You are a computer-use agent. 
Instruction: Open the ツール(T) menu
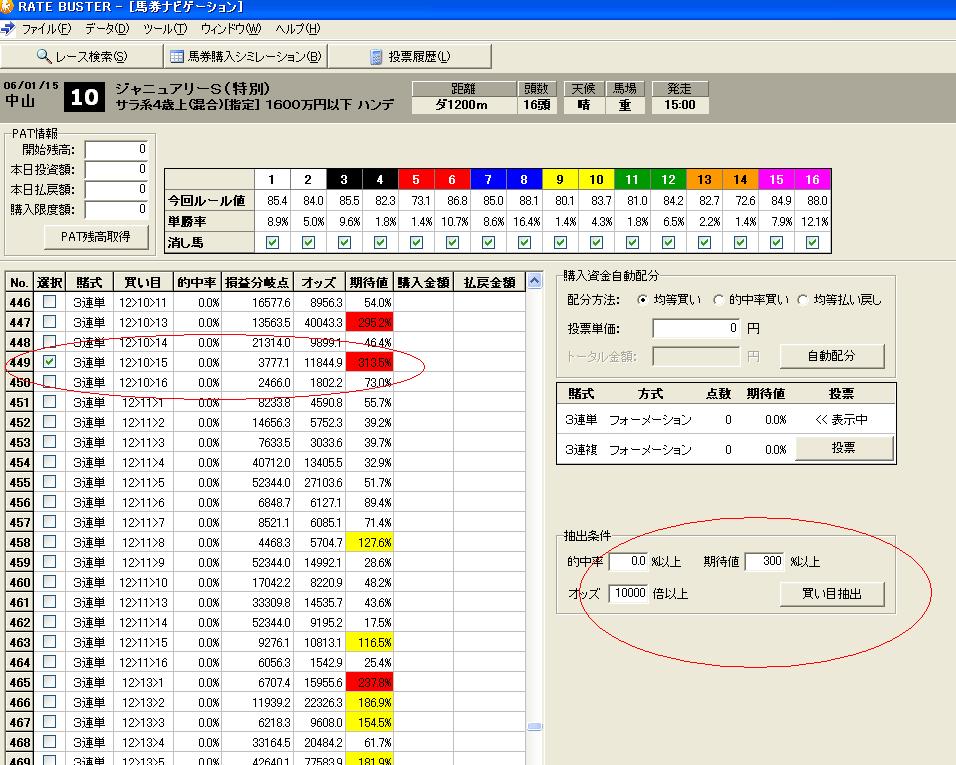pos(165,29)
